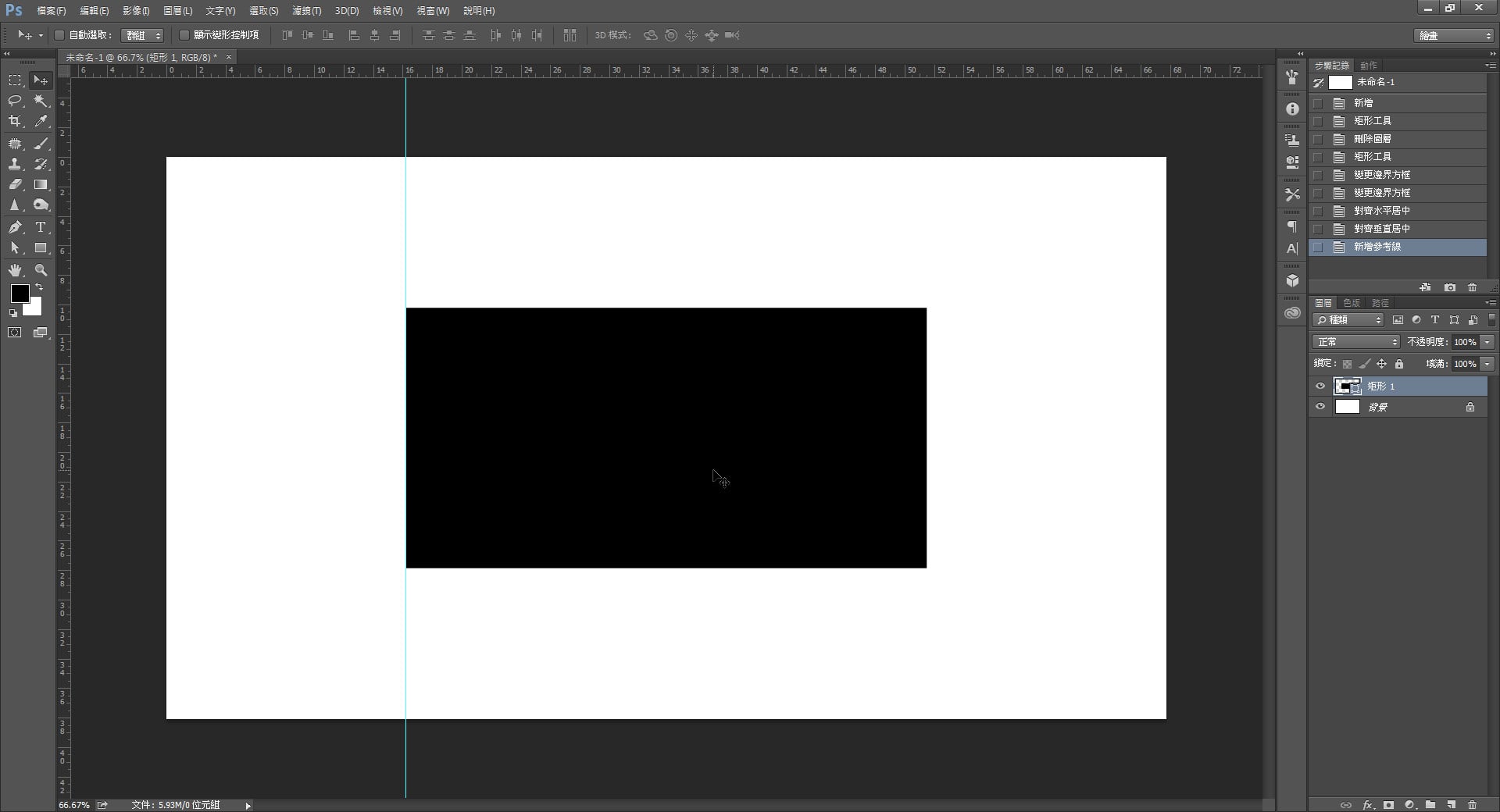Viewport: 1500px width, 812px height.
Task: Open the 群組 auto-select dropdown
Action: pyautogui.click(x=143, y=35)
